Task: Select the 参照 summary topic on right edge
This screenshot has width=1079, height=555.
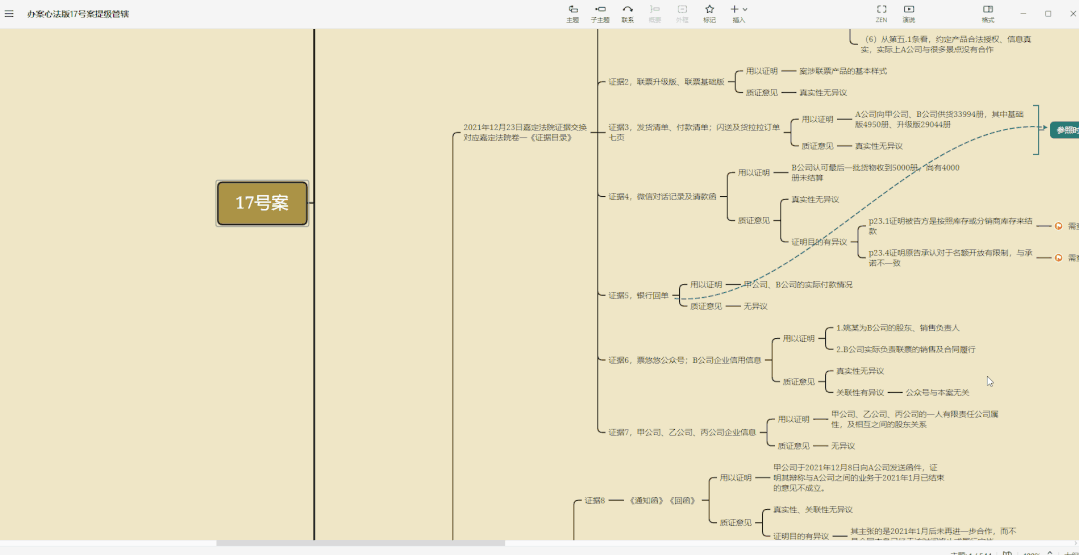Action: tap(1064, 130)
